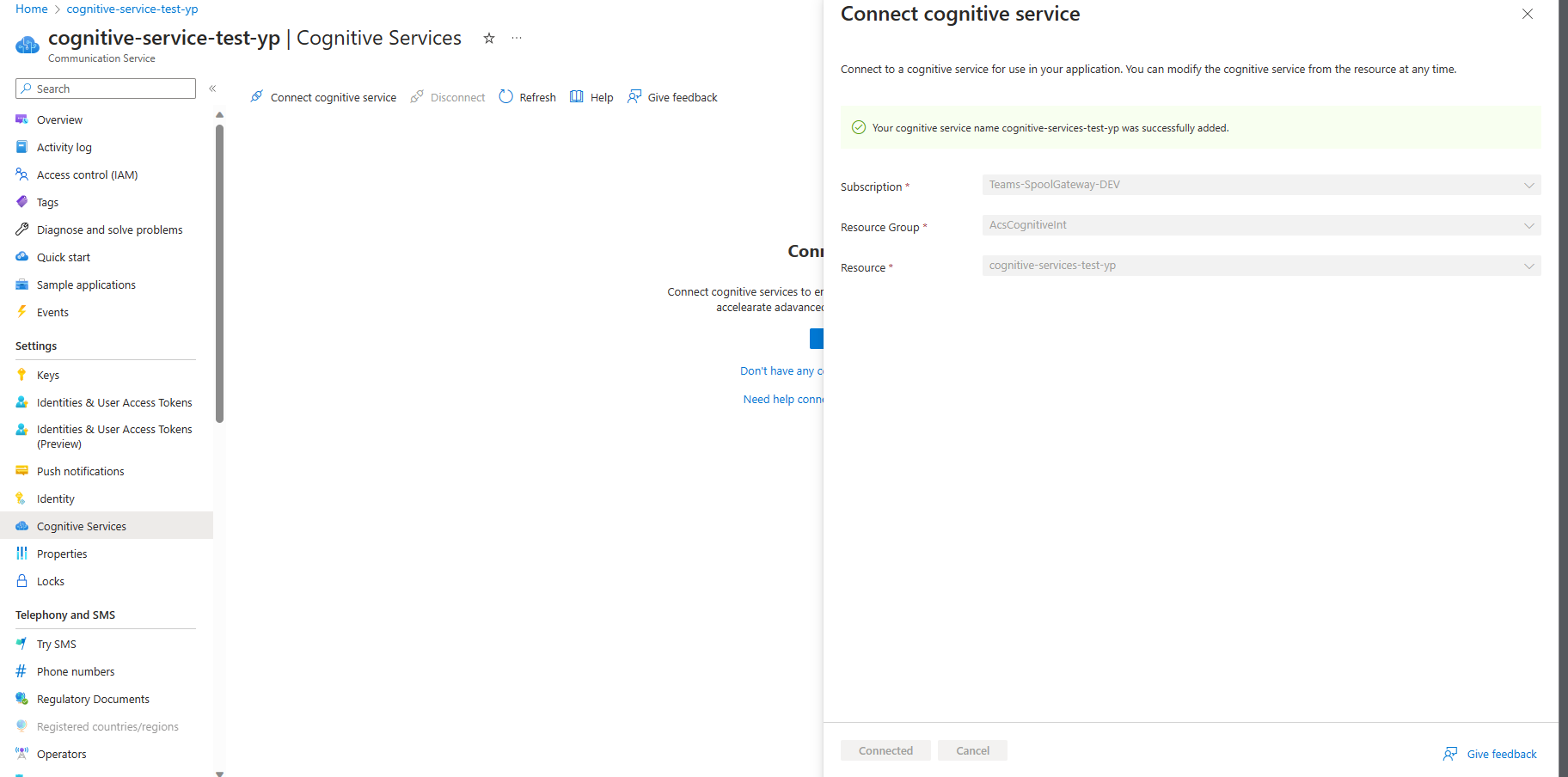This screenshot has width=1568, height=777.
Task: Star cognitive-service-test-yp as a favorite
Action: coord(488,38)
